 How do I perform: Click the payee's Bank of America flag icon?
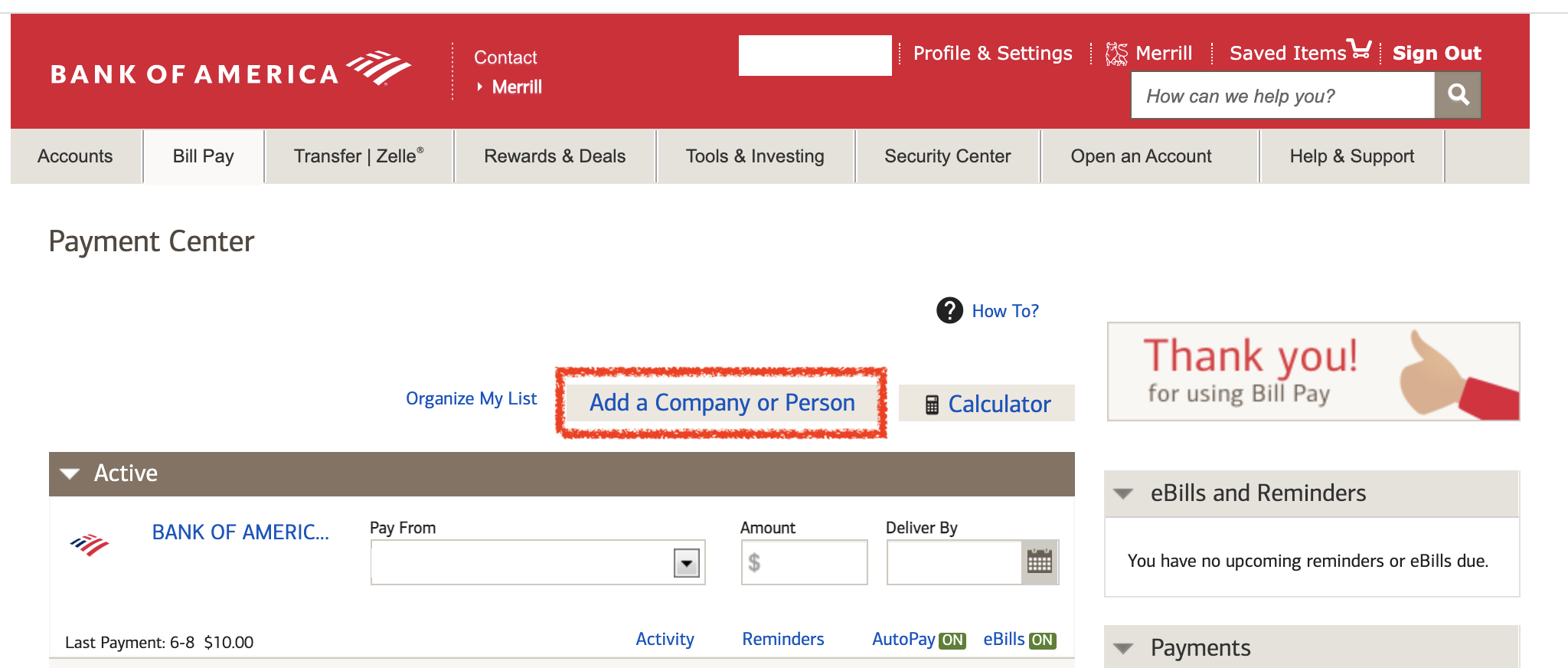click(x=90, y=545)
